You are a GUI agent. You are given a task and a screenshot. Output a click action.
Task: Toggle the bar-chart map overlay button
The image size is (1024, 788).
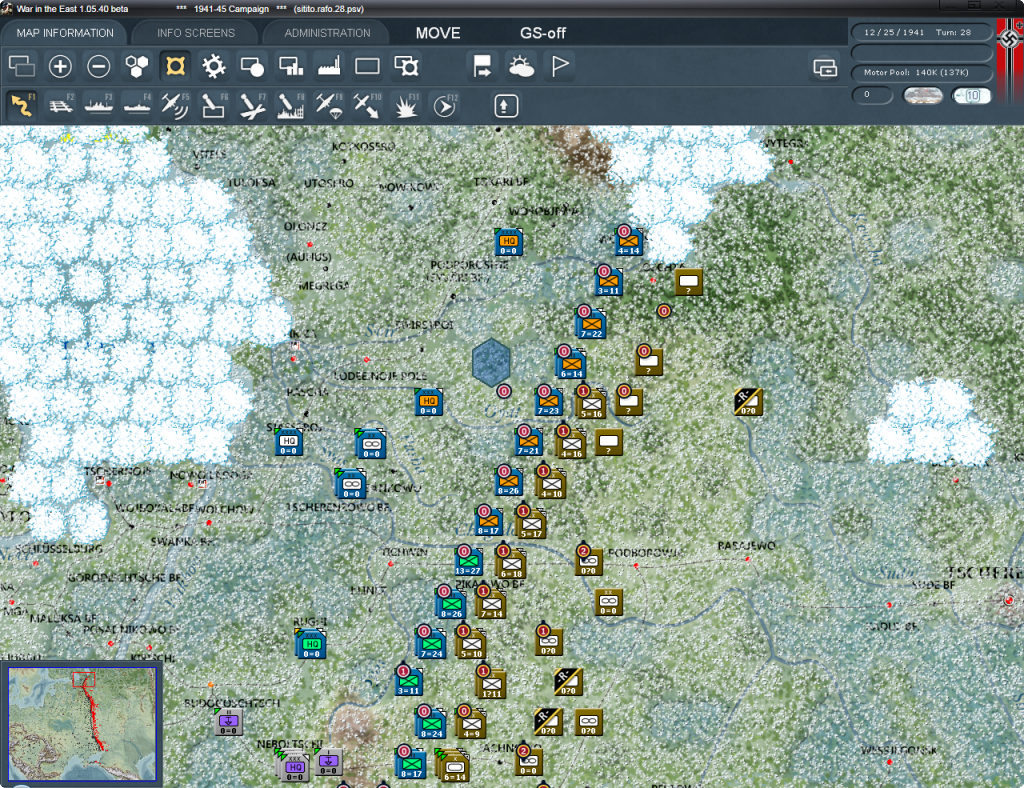click(291, 66)
